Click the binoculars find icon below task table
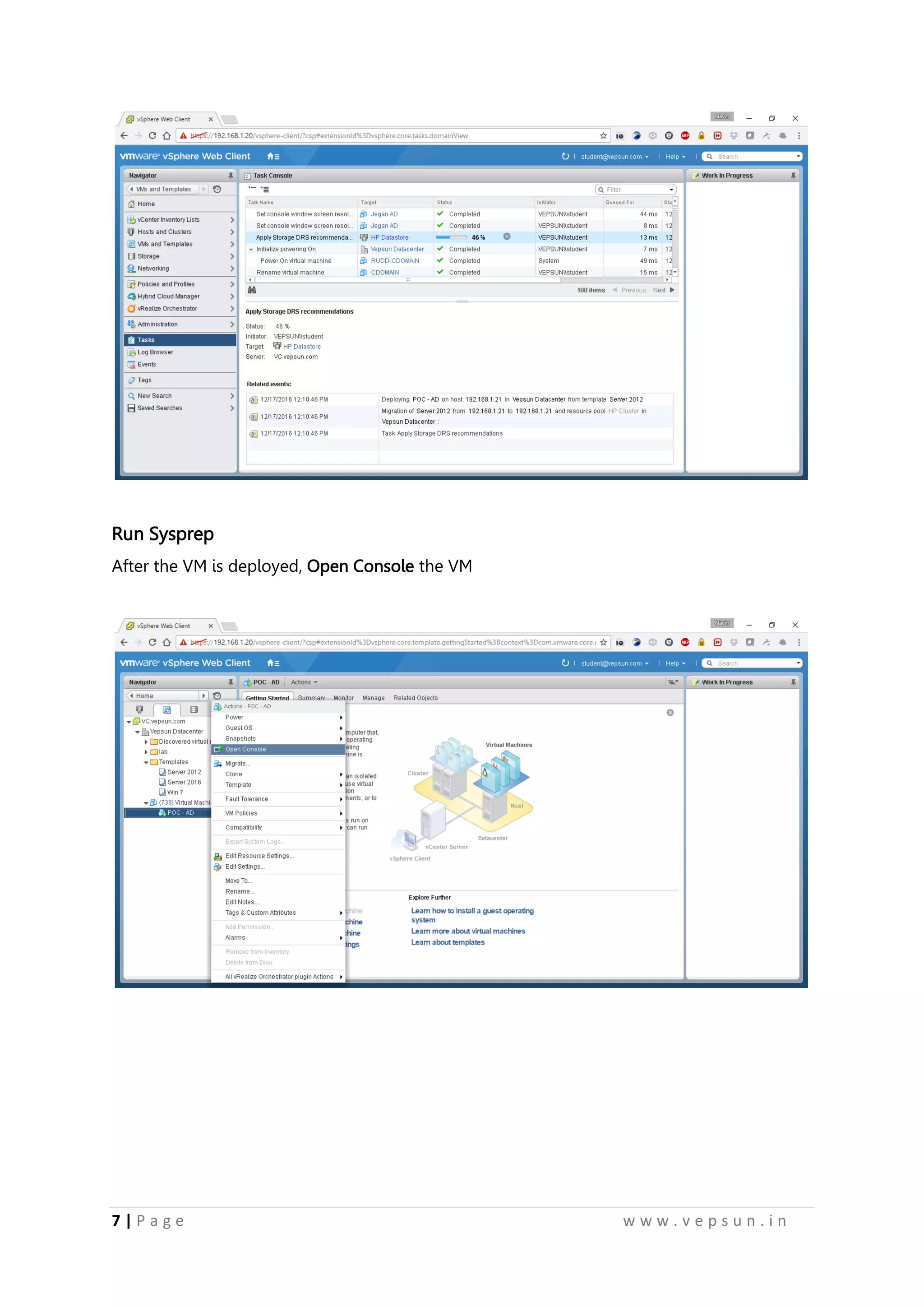924x1307 pixels. 251,290
